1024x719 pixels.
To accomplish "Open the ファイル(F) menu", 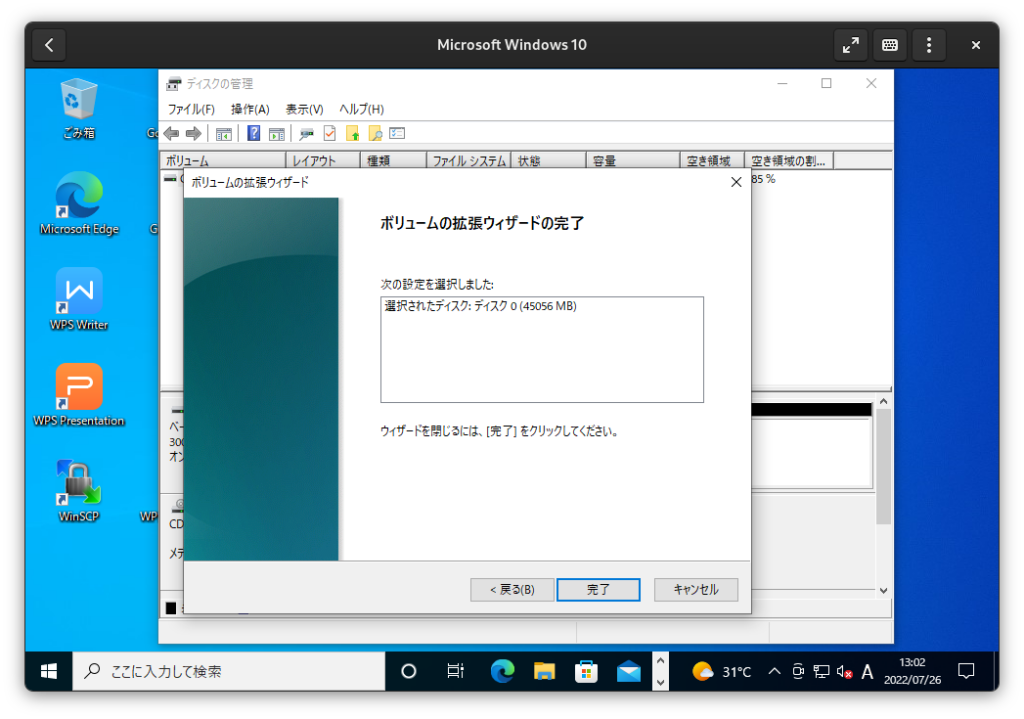I will pyautogui.click(x=191, y=109).
